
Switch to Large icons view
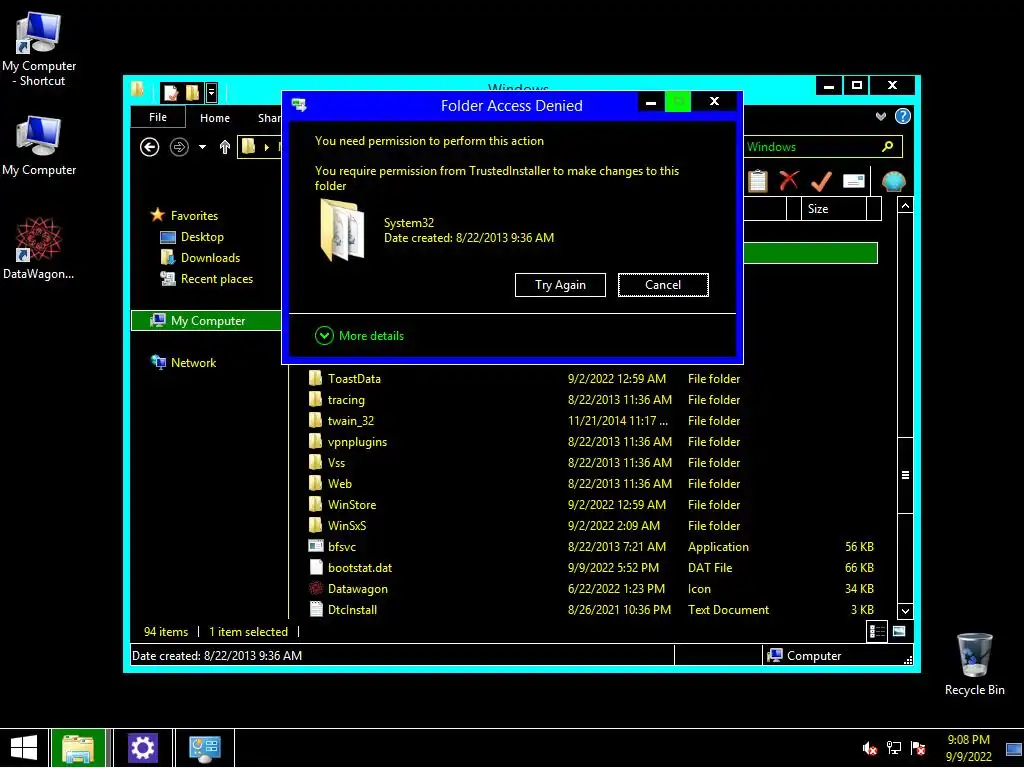899,631
